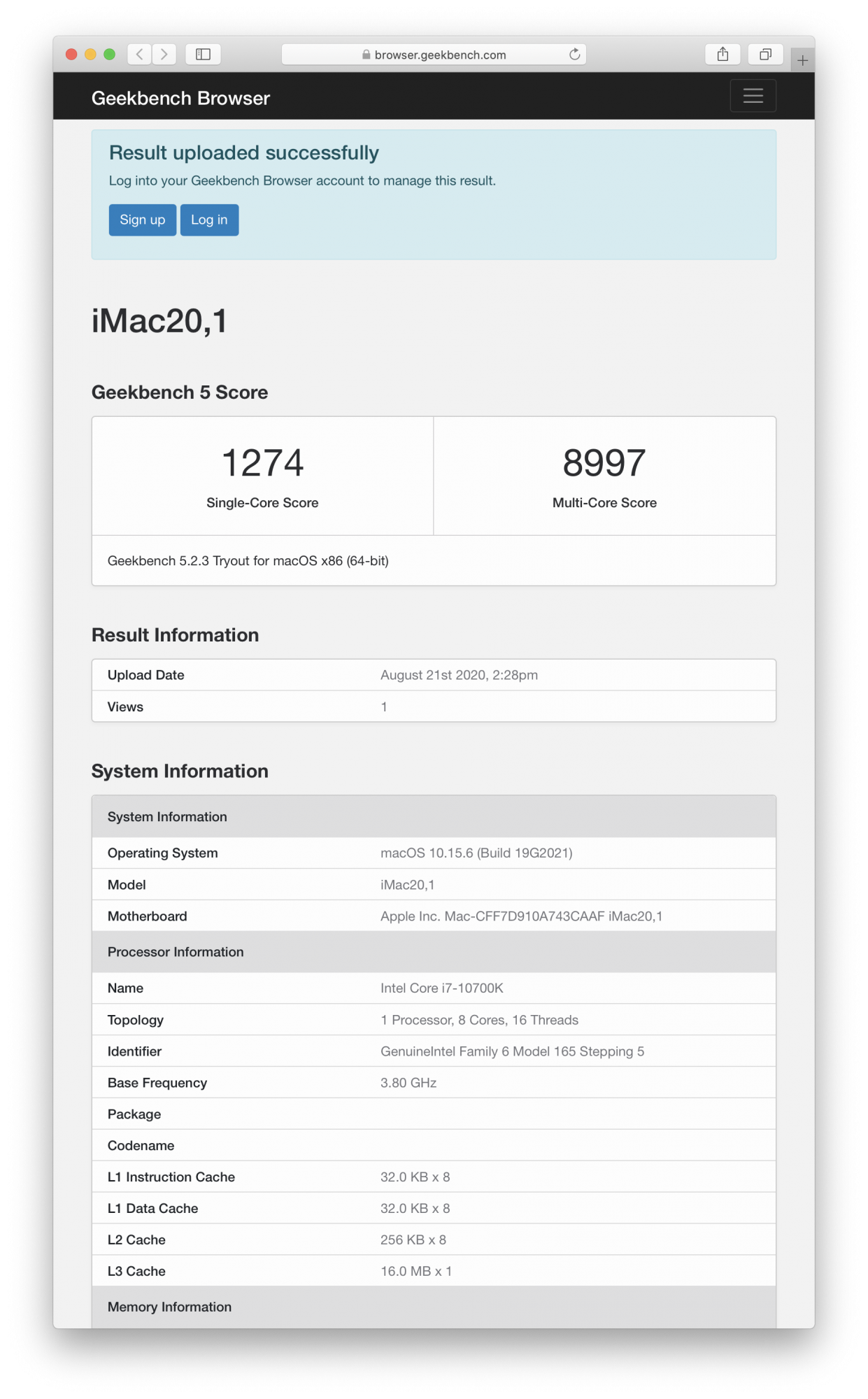Viewport: 868px width, 1399px height.
Task: Click the Single-Core Score label
Action: 262,503
